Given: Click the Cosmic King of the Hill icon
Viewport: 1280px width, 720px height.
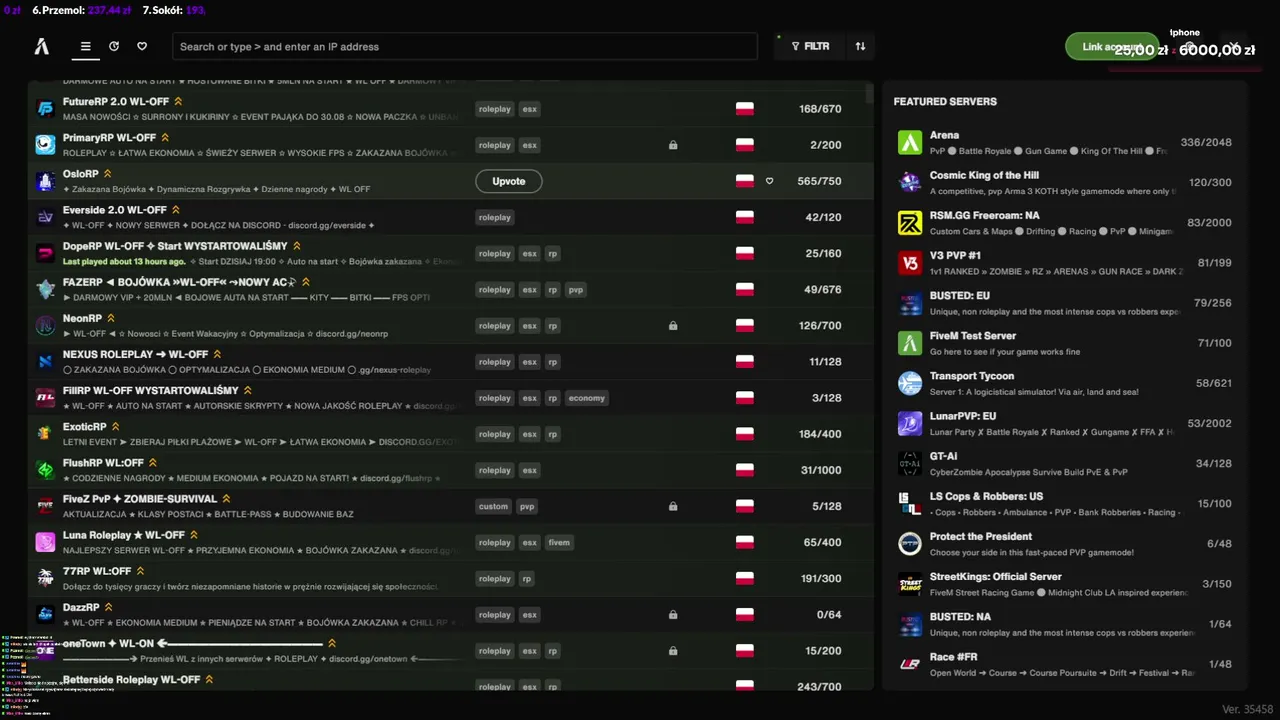Looking at the screenshot, I should pos(910,183).
